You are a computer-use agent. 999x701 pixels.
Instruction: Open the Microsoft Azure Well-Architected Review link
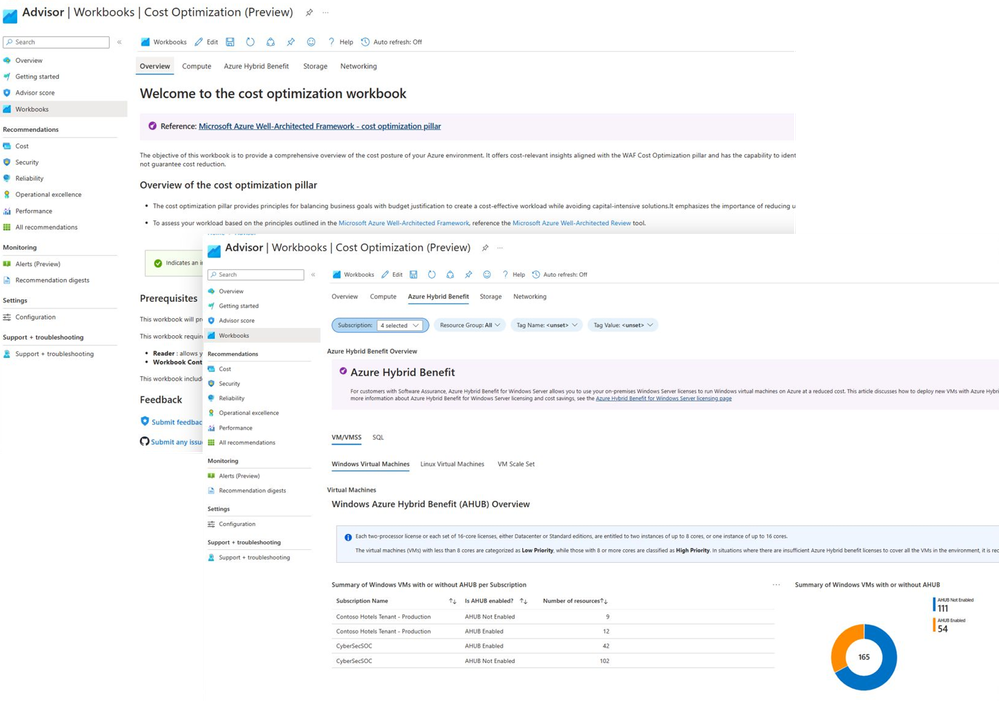tap(571, 223)
